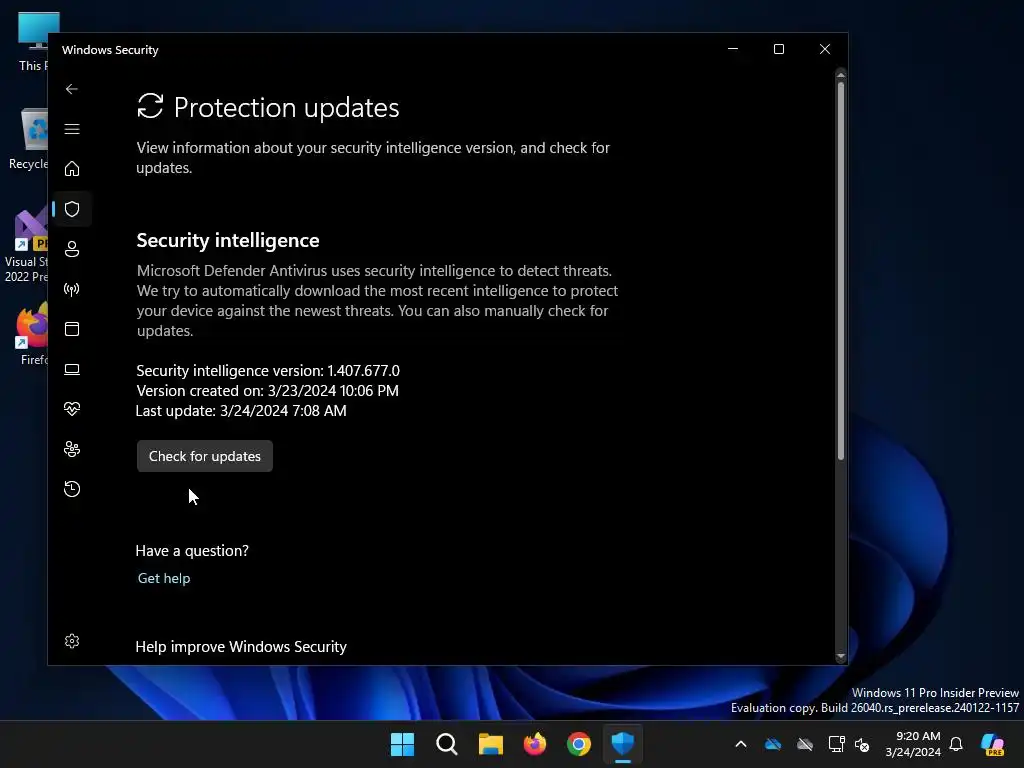
Task: Click the Security intelligence heading
Action: [228, 240]
